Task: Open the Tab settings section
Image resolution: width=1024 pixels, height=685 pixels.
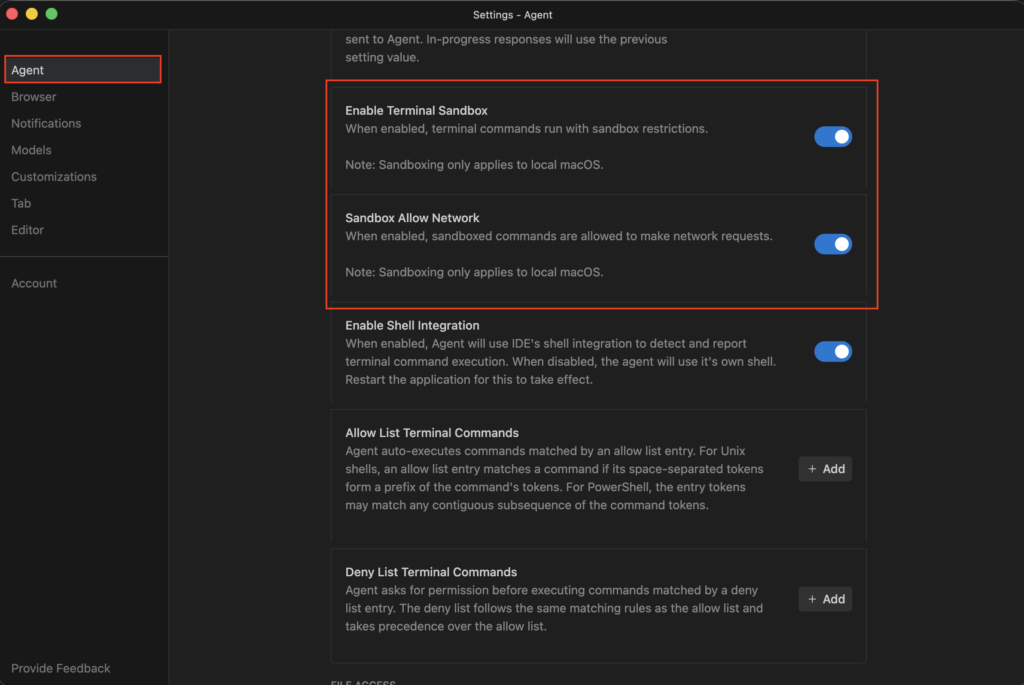Action: 21,203
